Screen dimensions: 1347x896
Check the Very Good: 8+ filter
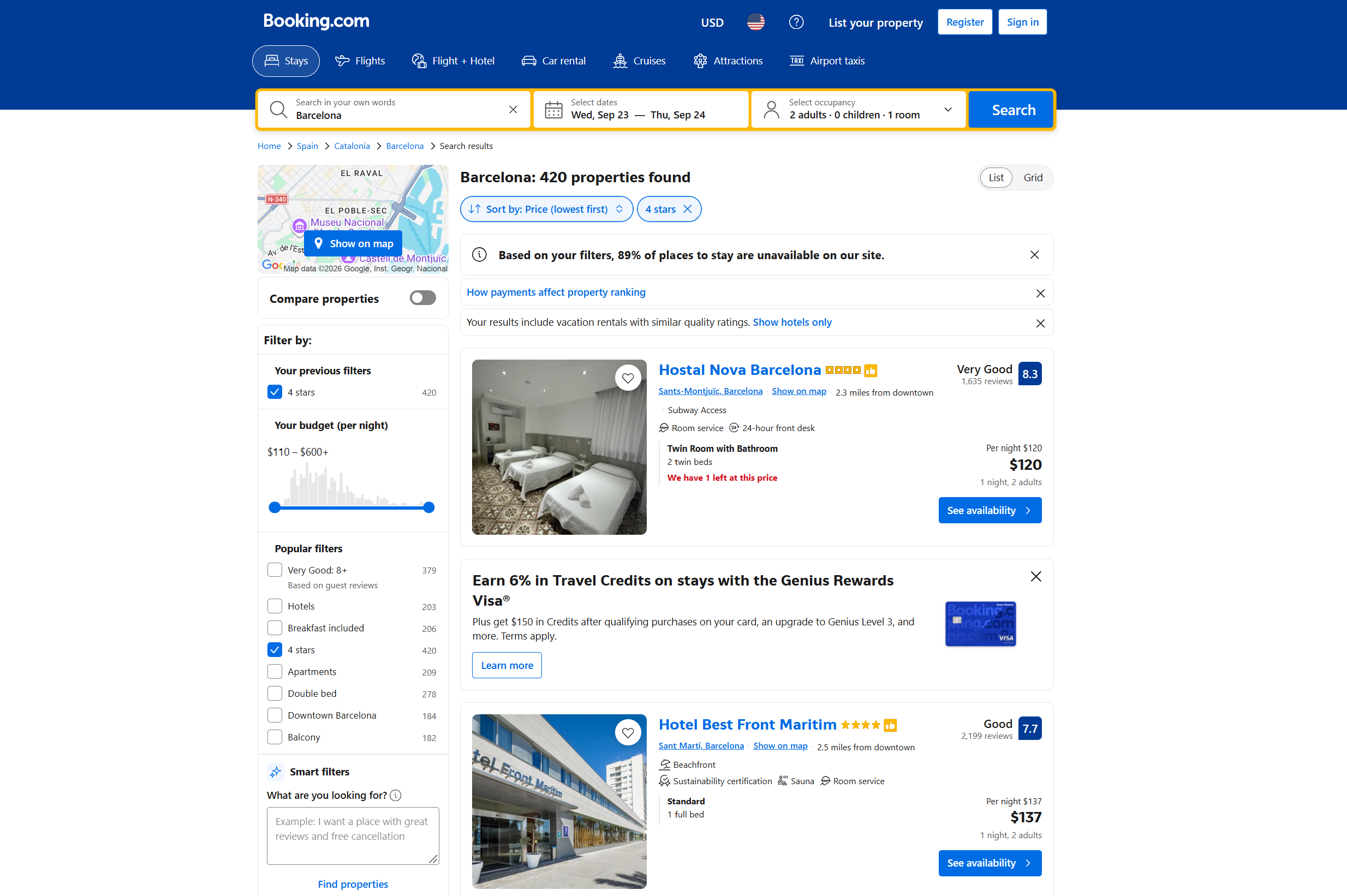[x=275, y=570]
